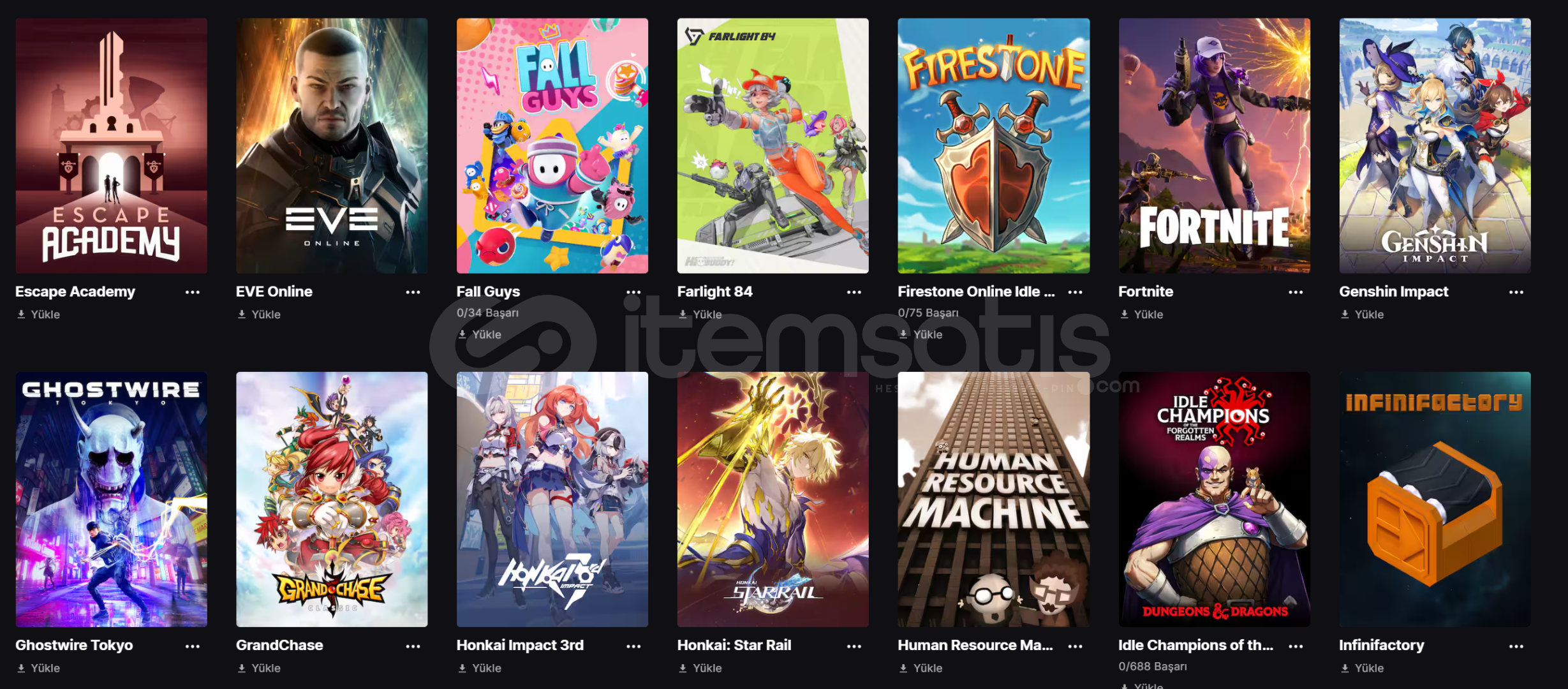Open the three-dot menu for Infinifactory
1568x689 pixels.
pyautogui.click(x=1516, y=646)
